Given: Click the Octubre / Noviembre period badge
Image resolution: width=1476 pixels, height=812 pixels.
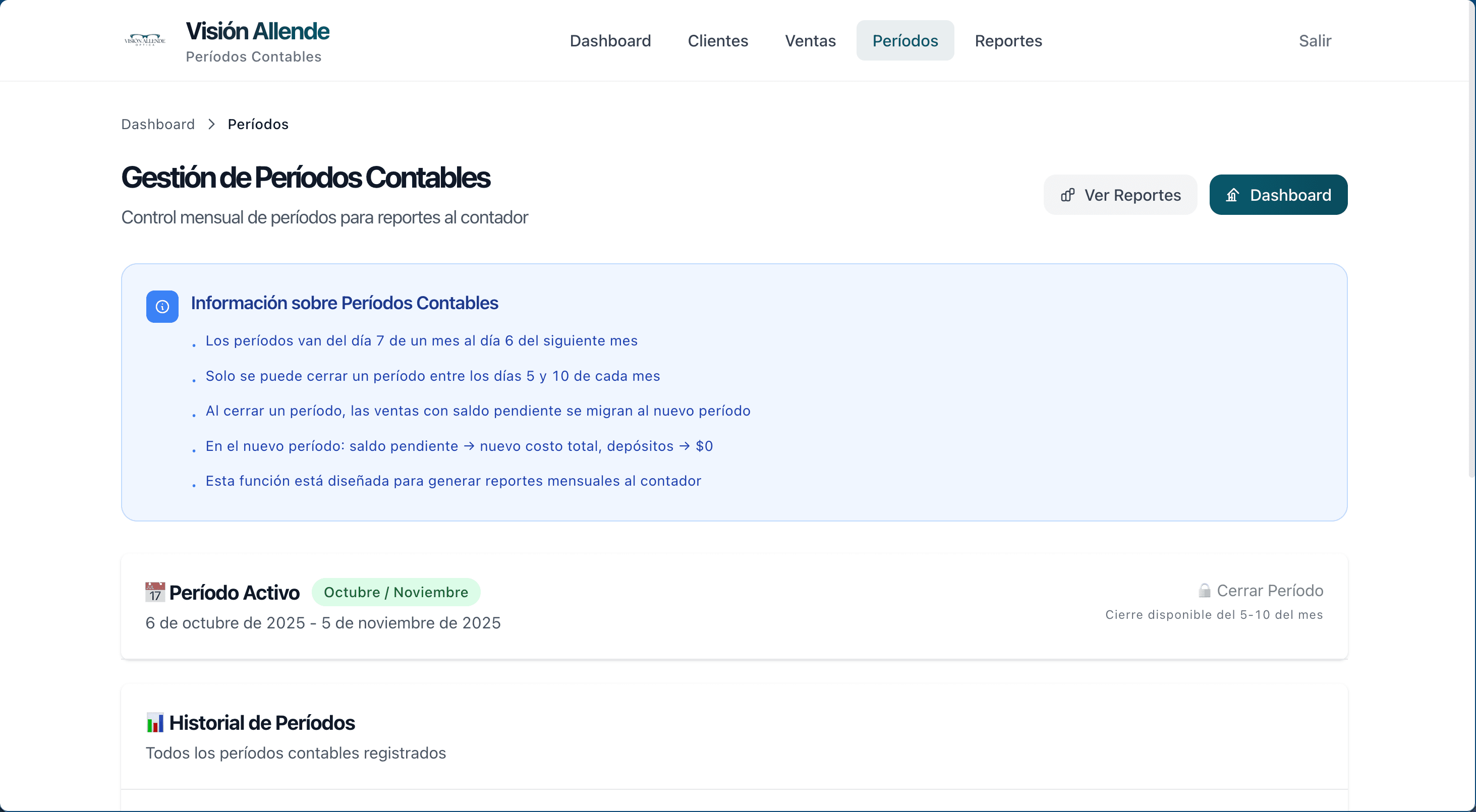Looking at the screenshot, I should click(x=396, y=592).
